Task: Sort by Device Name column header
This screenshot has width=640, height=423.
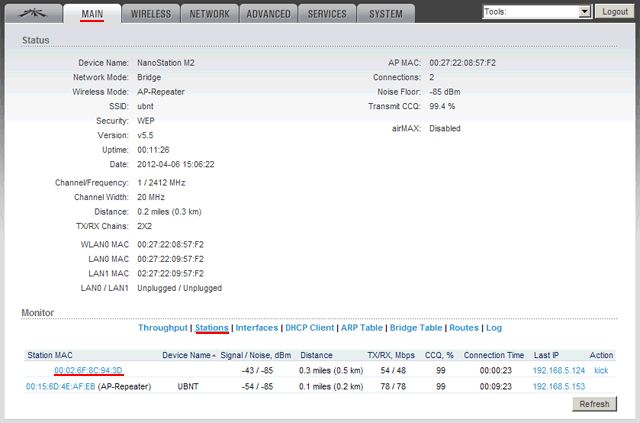Action: pyautogui.click(x=189, y=355)
